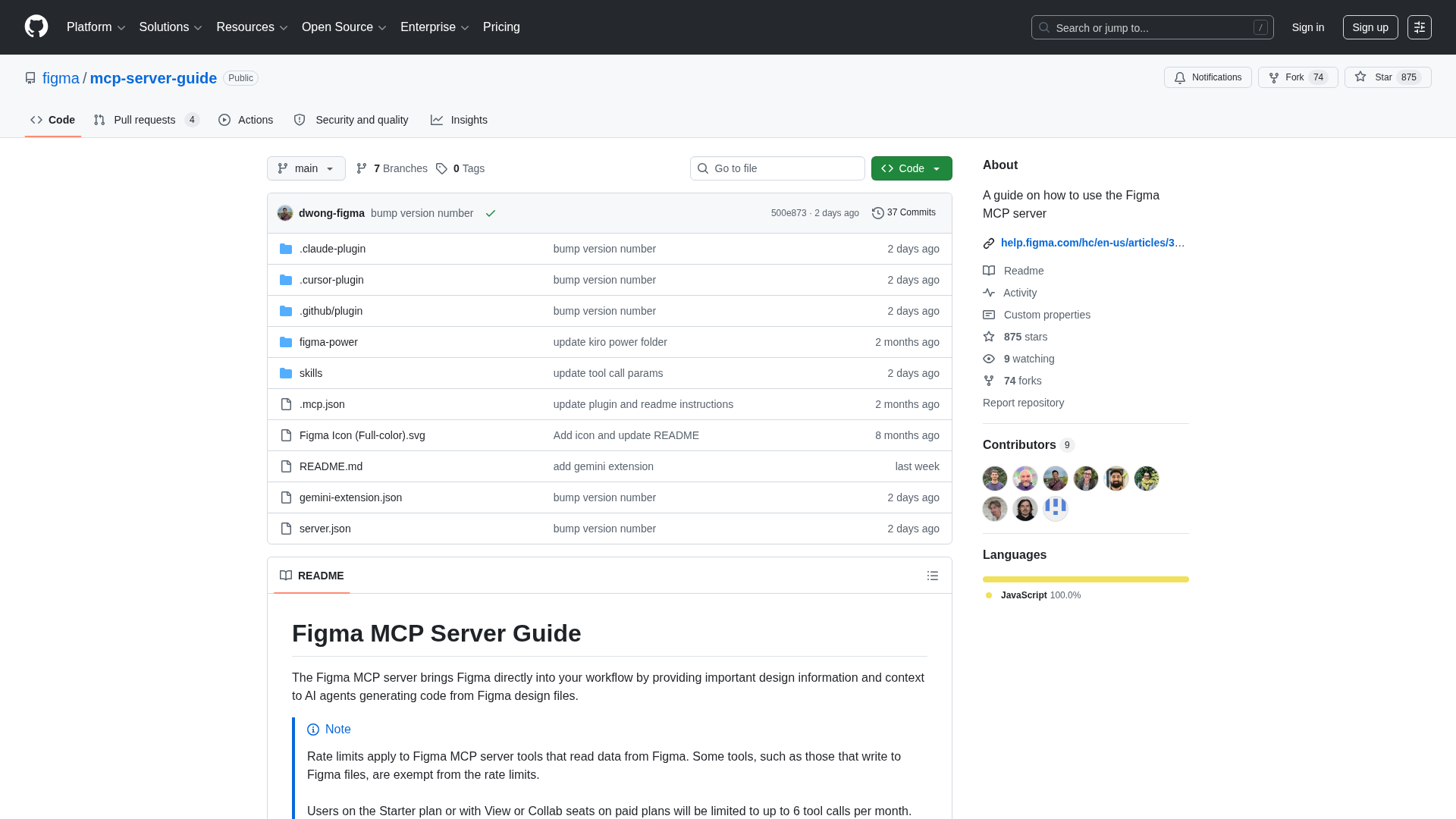
Task: Switch to the Pull requests tab
Action: [x=145, y=120]
